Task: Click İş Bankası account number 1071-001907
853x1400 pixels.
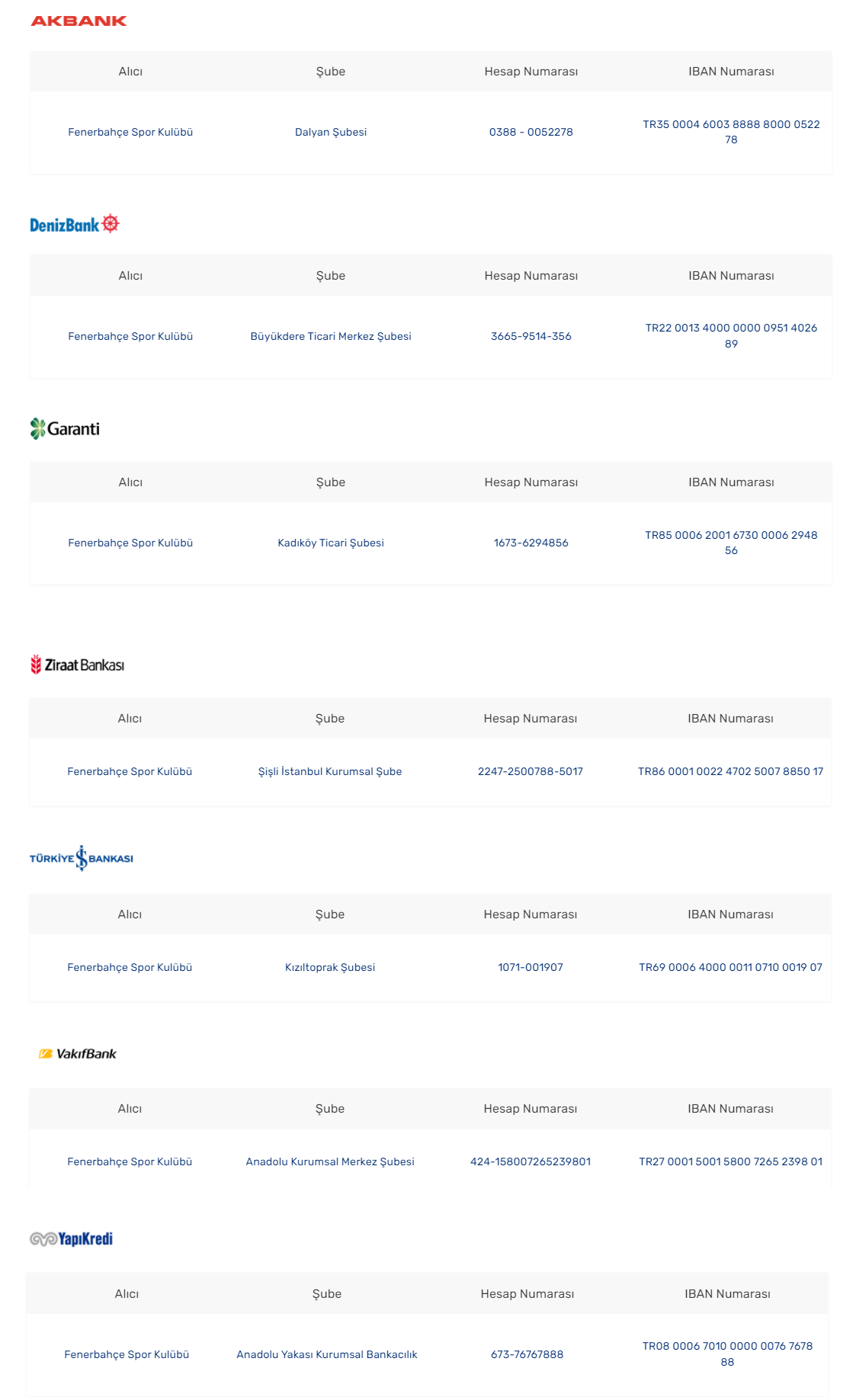Action: (x=531, y=967)
